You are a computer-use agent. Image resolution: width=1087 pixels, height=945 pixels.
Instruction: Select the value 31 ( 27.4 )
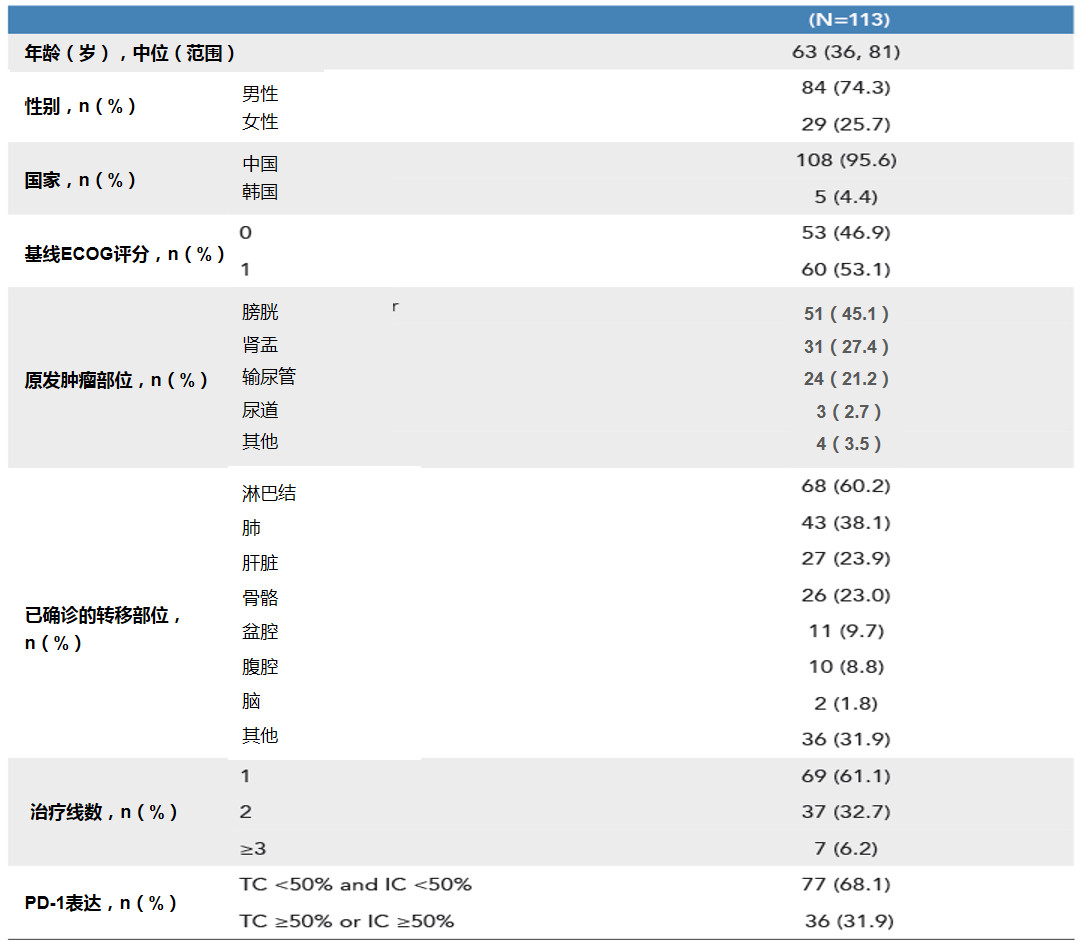tap(846, 347)
